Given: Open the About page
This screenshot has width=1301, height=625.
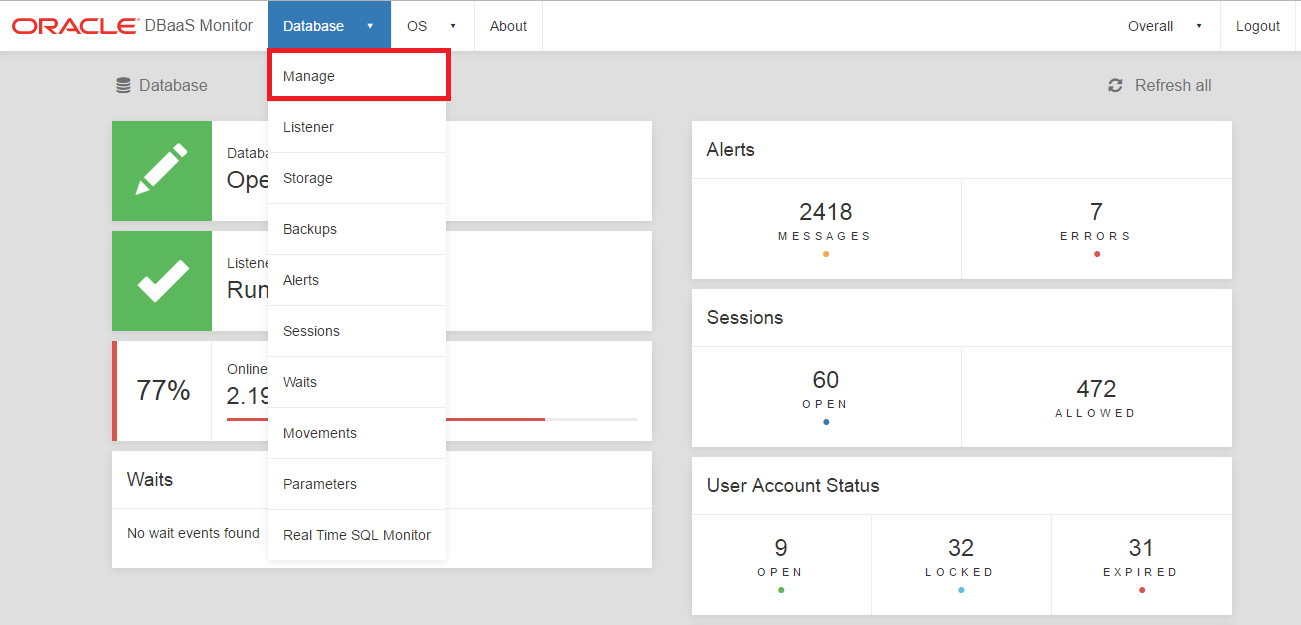Looking at the screenshot, I should tap(508, 26).
